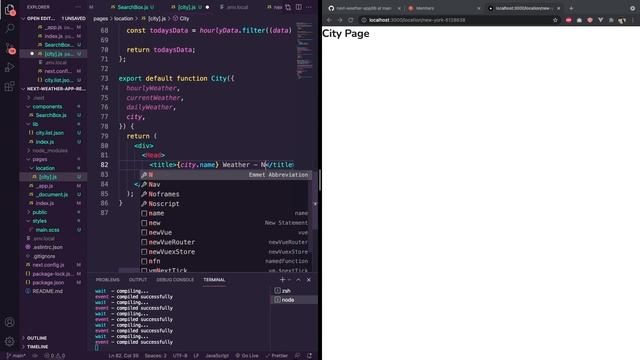Click the errors and warnings count in status bar

pyautogui.click(x=55, y=356)
